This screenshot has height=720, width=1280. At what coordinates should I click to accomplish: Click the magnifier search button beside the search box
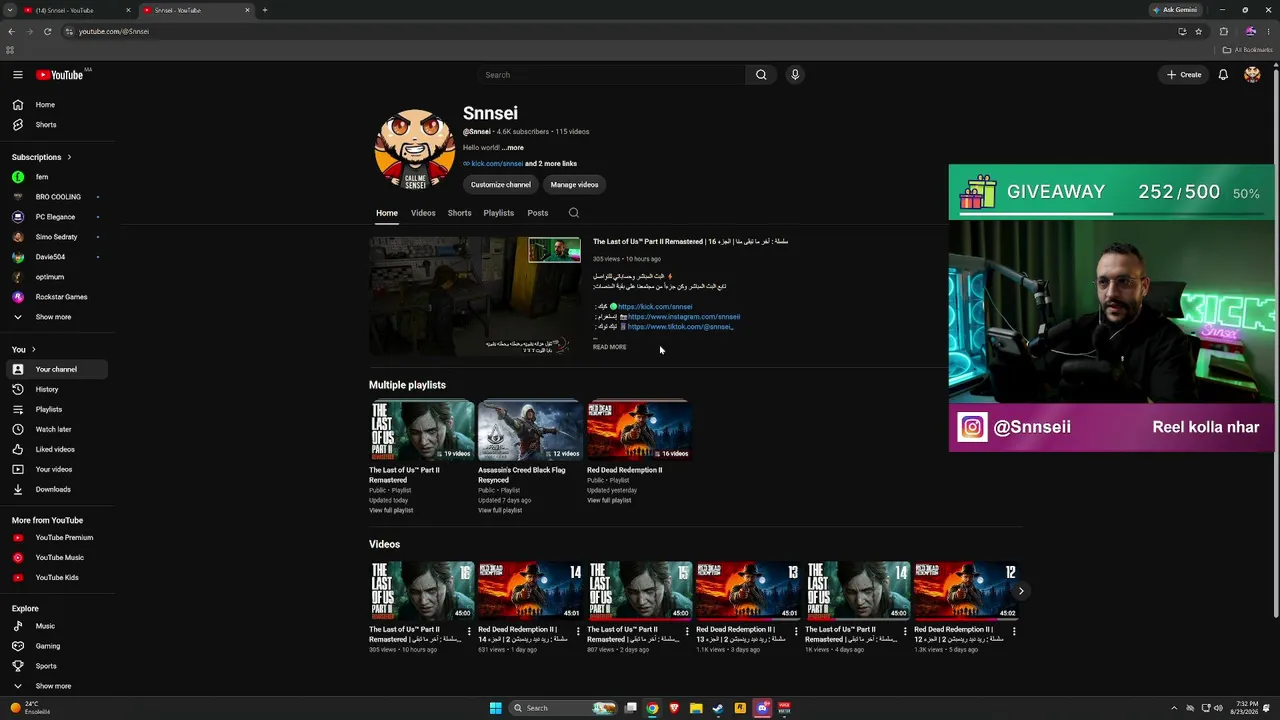(761, 75)
